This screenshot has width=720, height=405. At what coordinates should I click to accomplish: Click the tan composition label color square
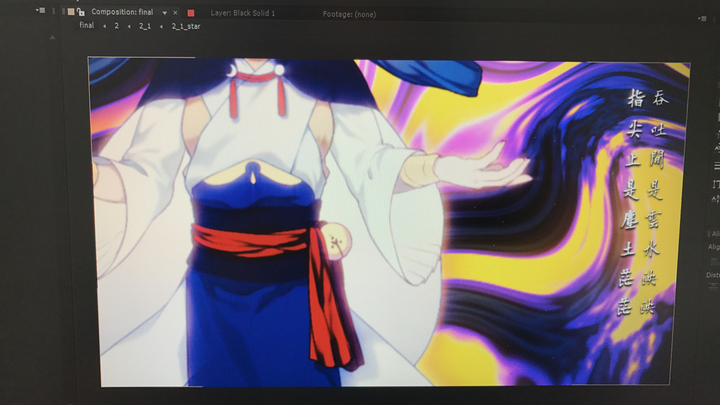[71, 12]
